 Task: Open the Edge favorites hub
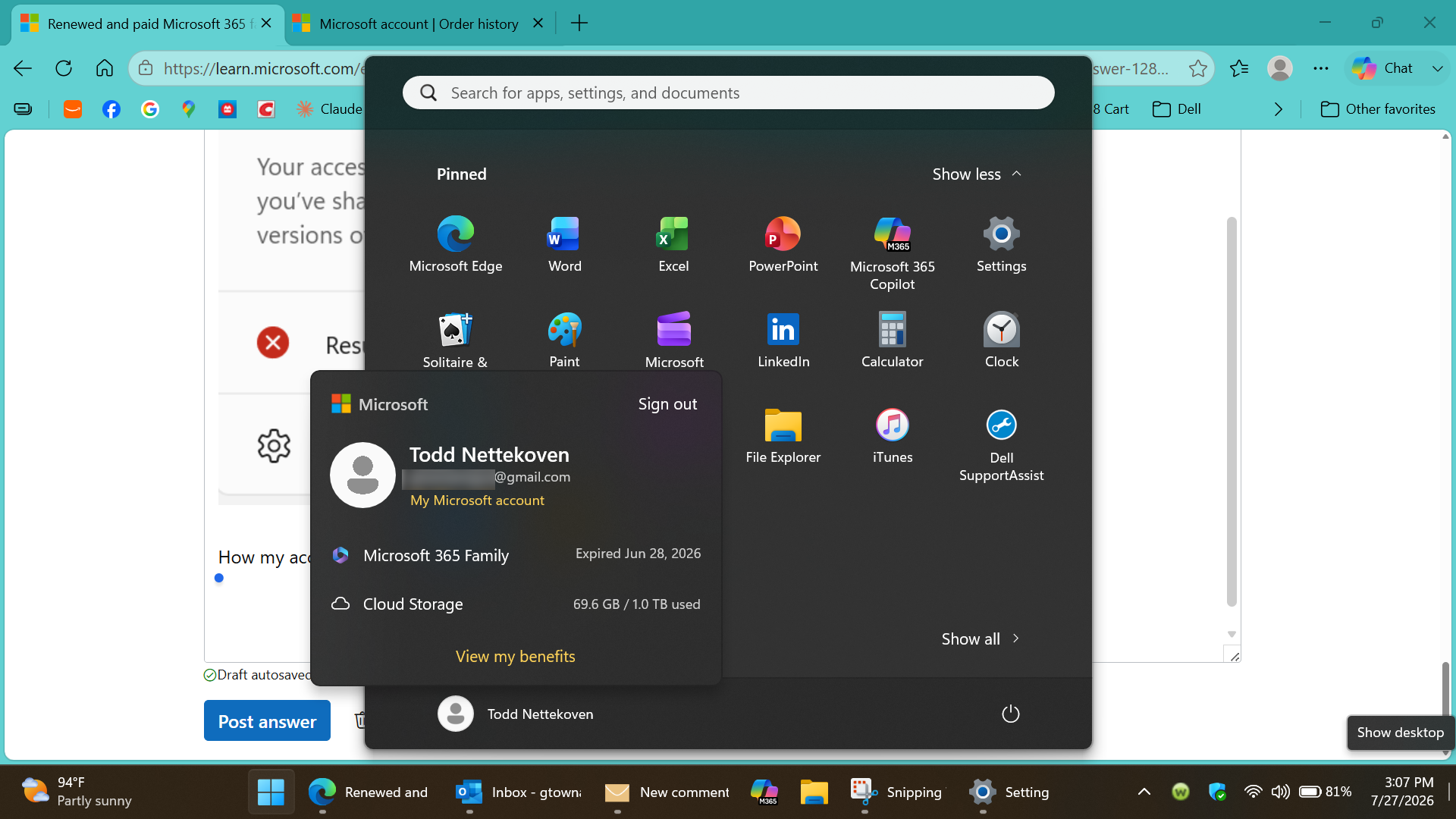tap(1240, 68)
